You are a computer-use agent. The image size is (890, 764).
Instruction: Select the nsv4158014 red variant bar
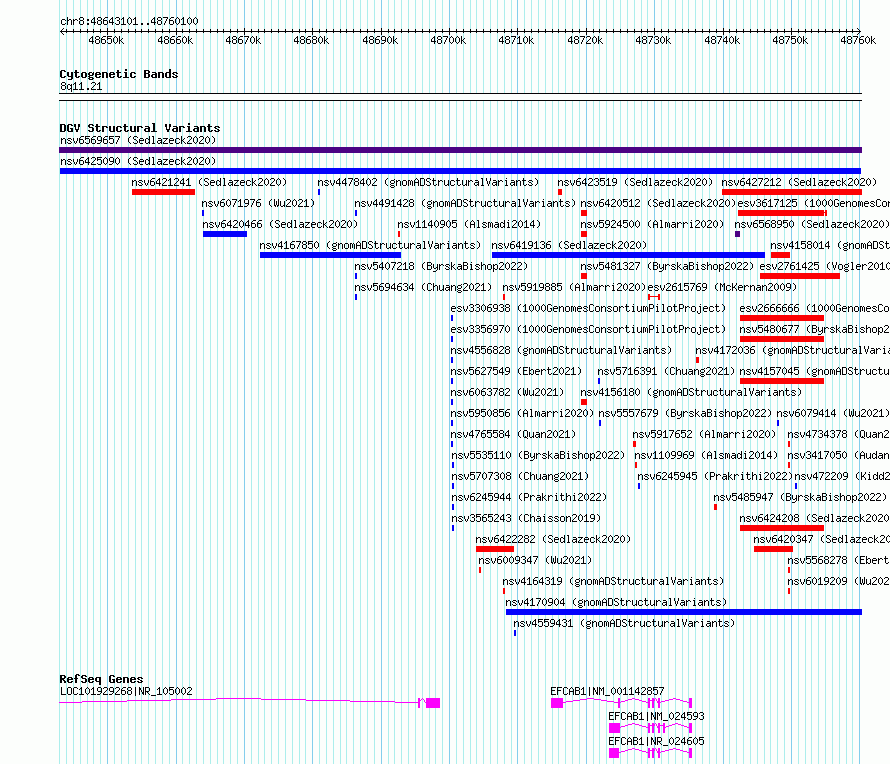tap(780, 255)
